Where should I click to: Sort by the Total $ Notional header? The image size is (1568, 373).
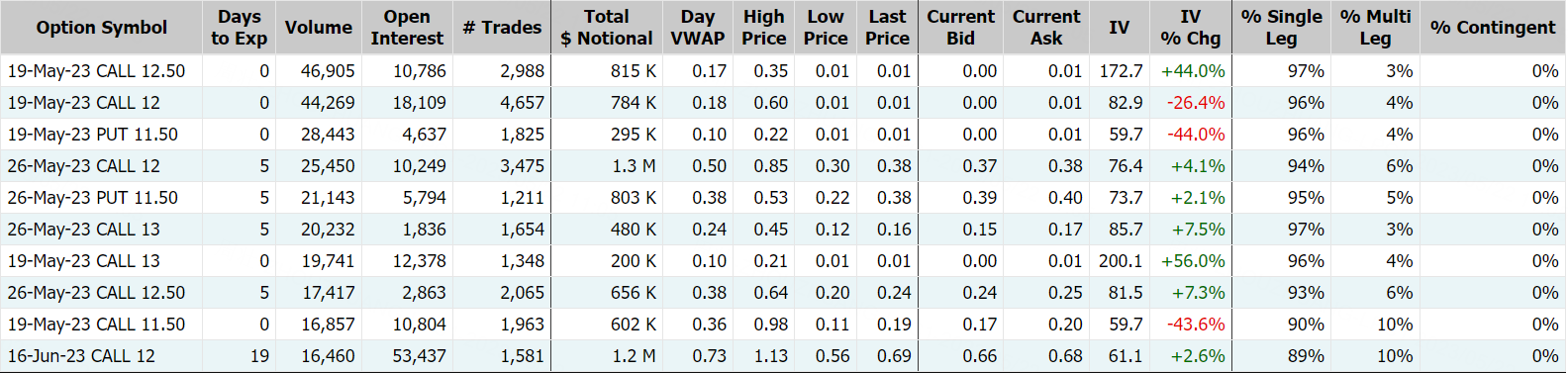606,28
